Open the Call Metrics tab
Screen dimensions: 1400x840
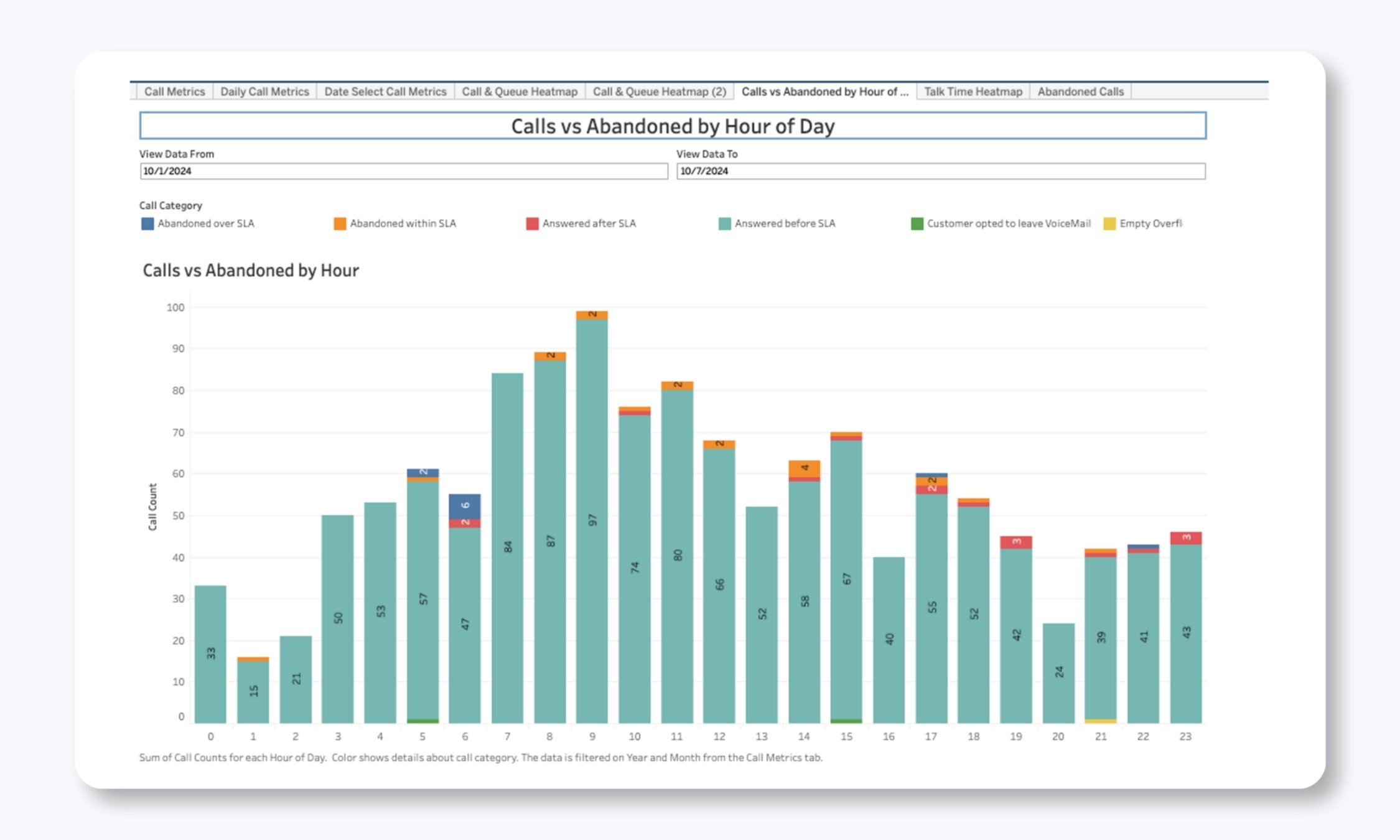point(174,91)
